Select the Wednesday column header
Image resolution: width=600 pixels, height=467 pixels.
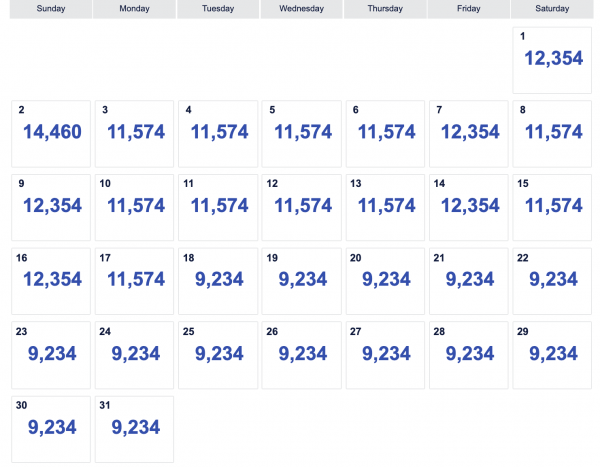pos(301,9)
